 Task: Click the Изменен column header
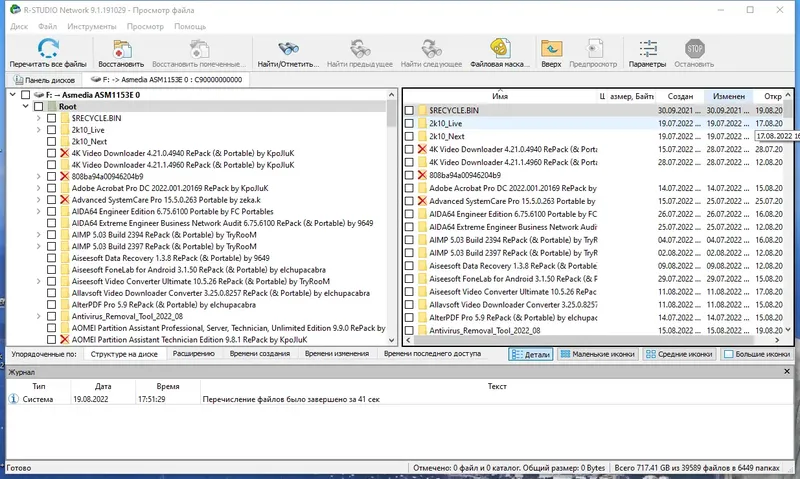click(x=729, y=96)
